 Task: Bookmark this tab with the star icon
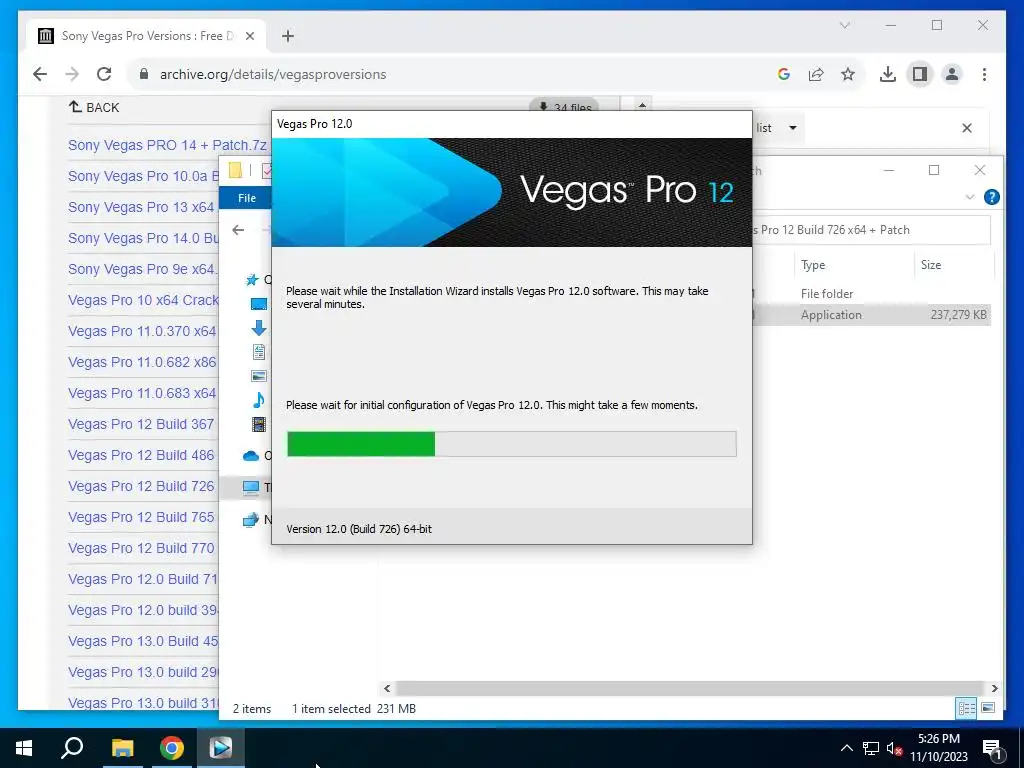pyautogui.click(x=848, y=74)
